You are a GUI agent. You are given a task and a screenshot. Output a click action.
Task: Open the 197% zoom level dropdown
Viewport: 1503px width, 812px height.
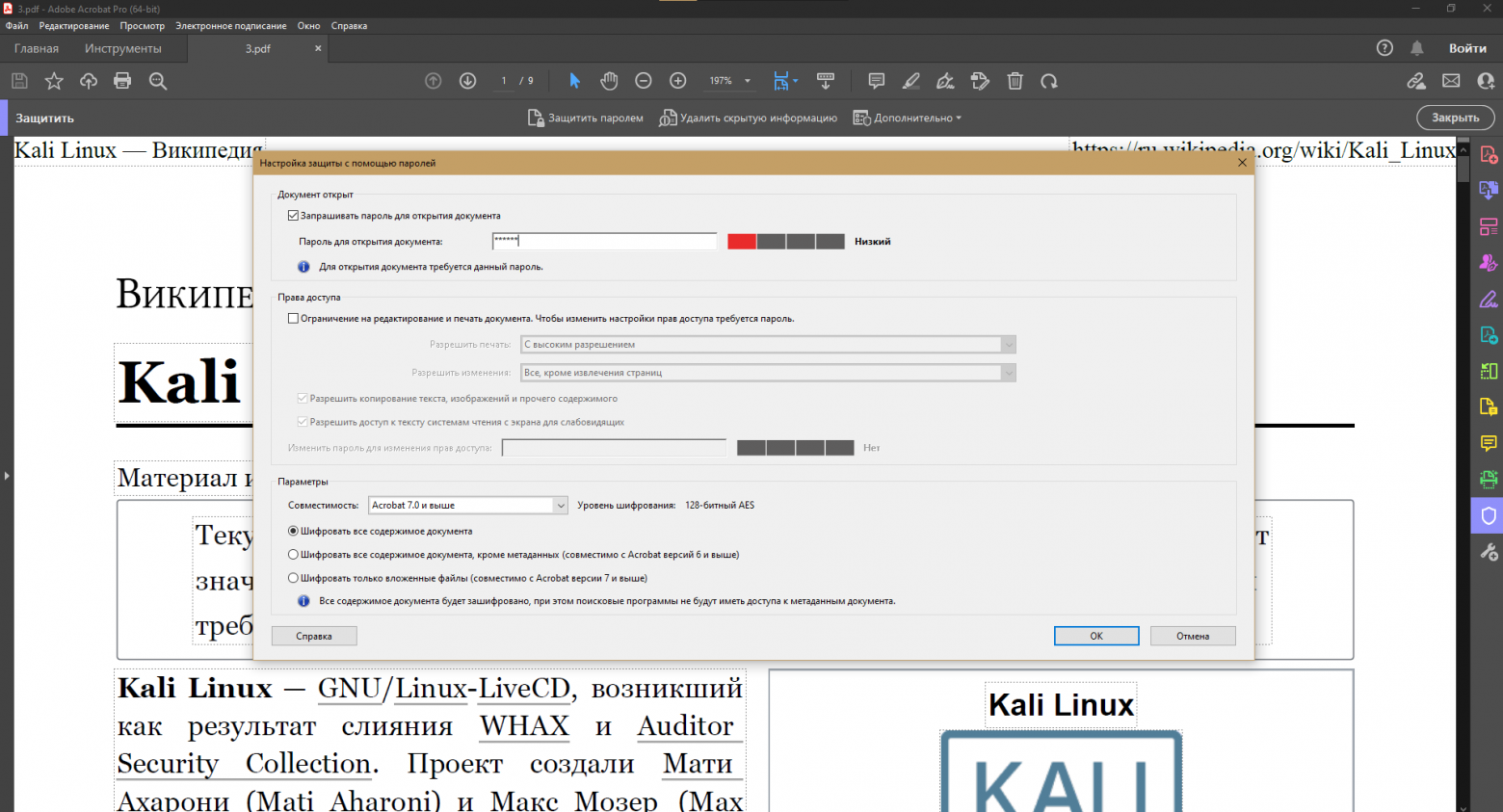point(748,81)
